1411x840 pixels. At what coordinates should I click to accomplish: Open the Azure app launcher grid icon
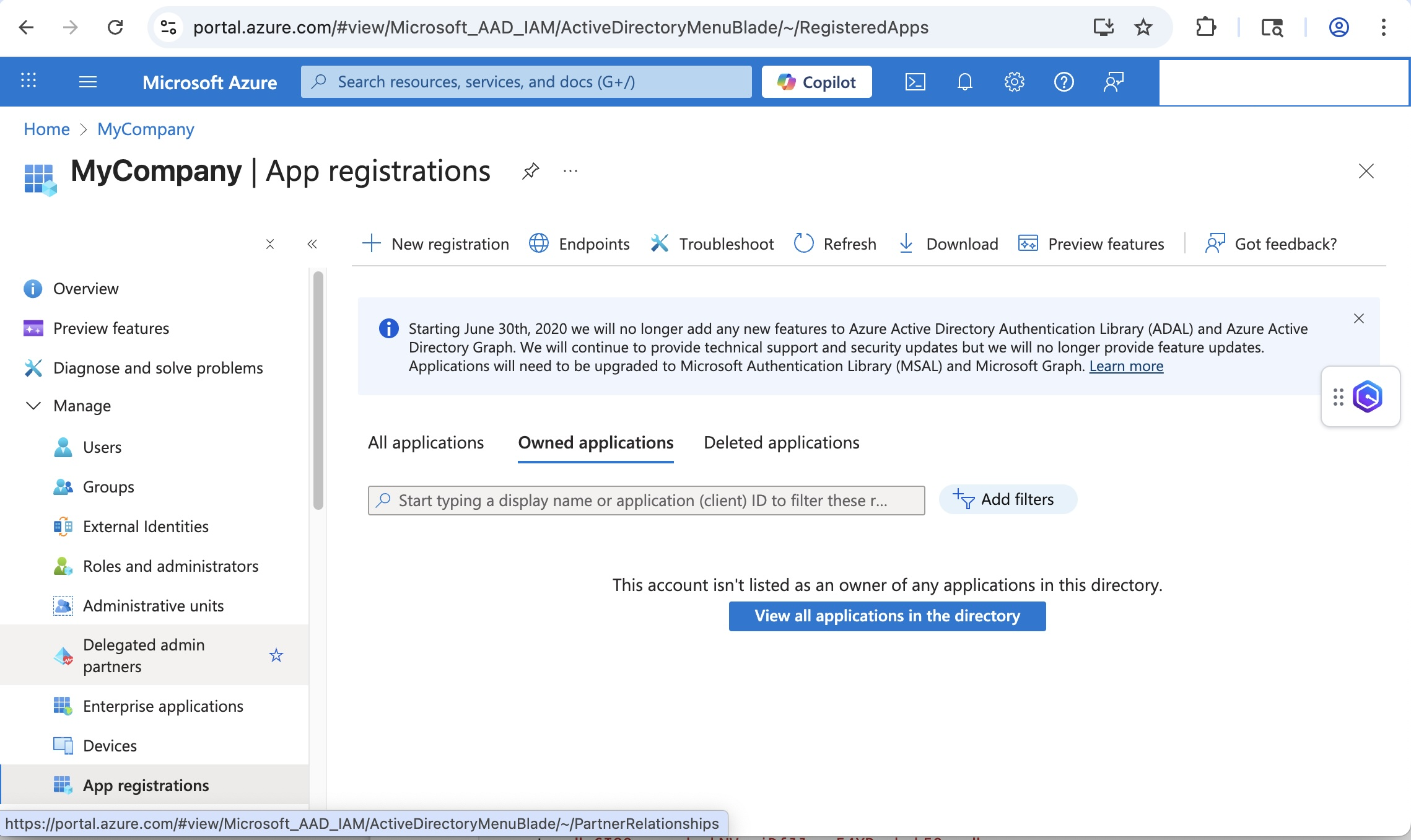click(28, 81)
